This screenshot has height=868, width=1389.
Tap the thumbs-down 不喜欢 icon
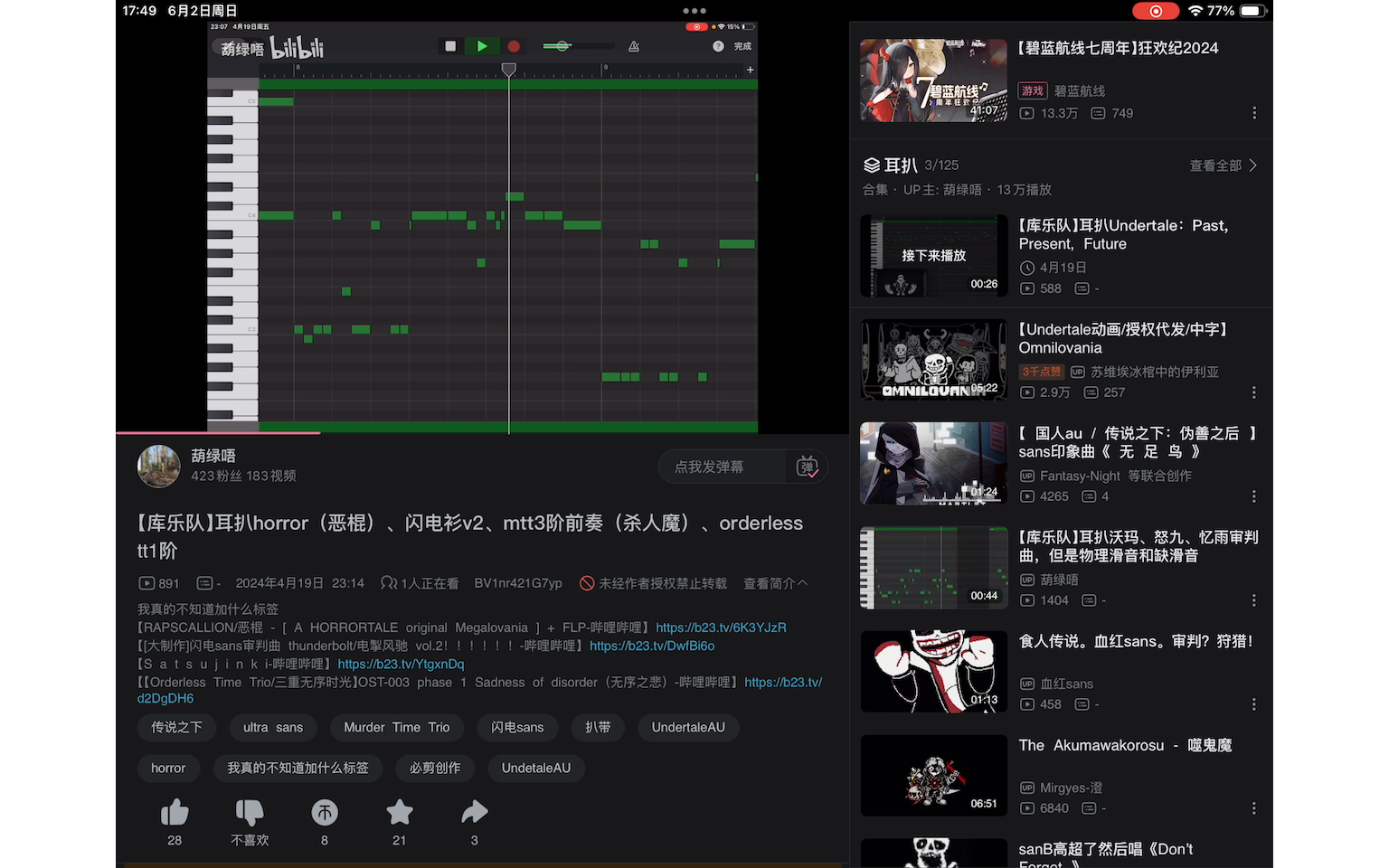250,813
